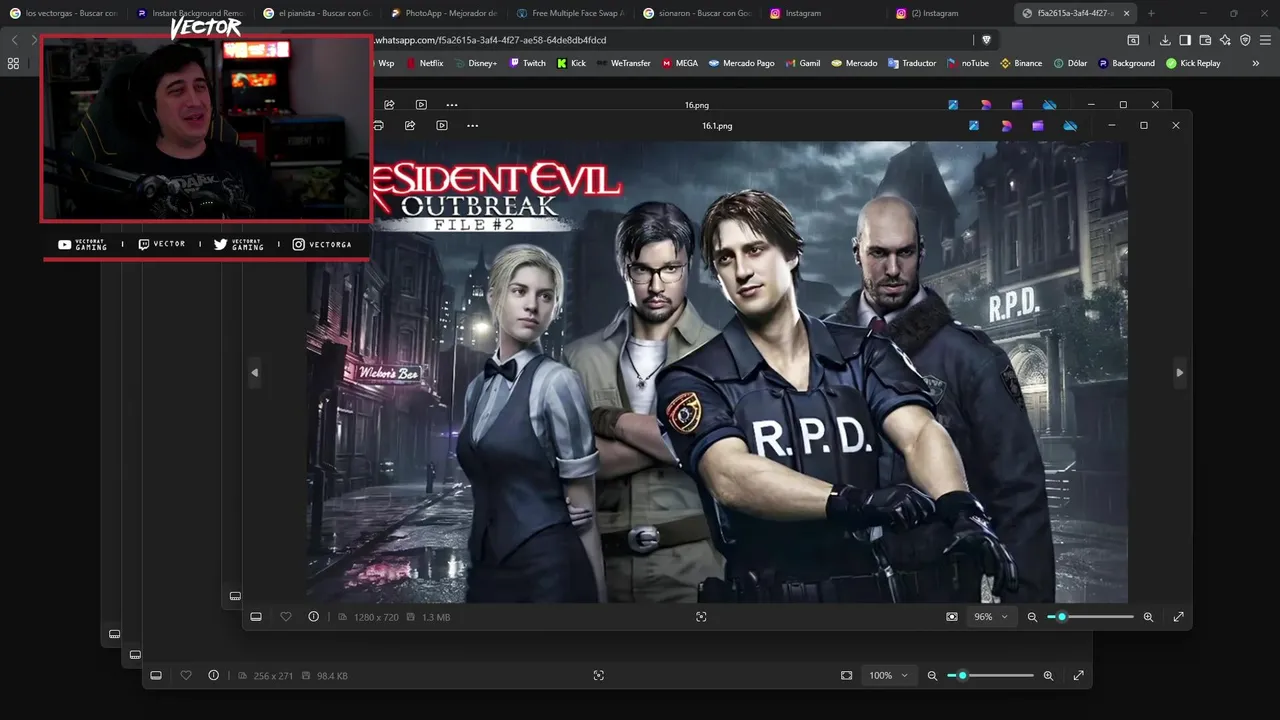Click the Brave Shields icon
Screen dimensions: 1280x720
(x=986, y=40)
